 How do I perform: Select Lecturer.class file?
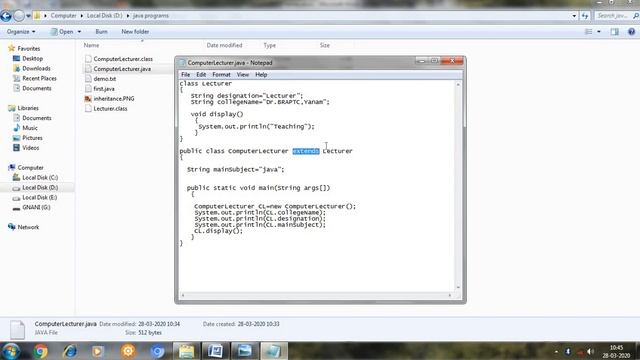pyautogui.click(x=106, y=109)
